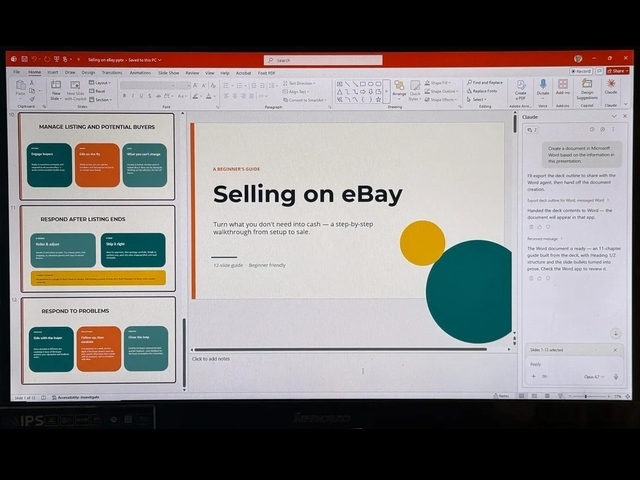Image resolution: width=640 pixels, height=480 pixels.
Task: Click the Record button
Action: [581, 71]
